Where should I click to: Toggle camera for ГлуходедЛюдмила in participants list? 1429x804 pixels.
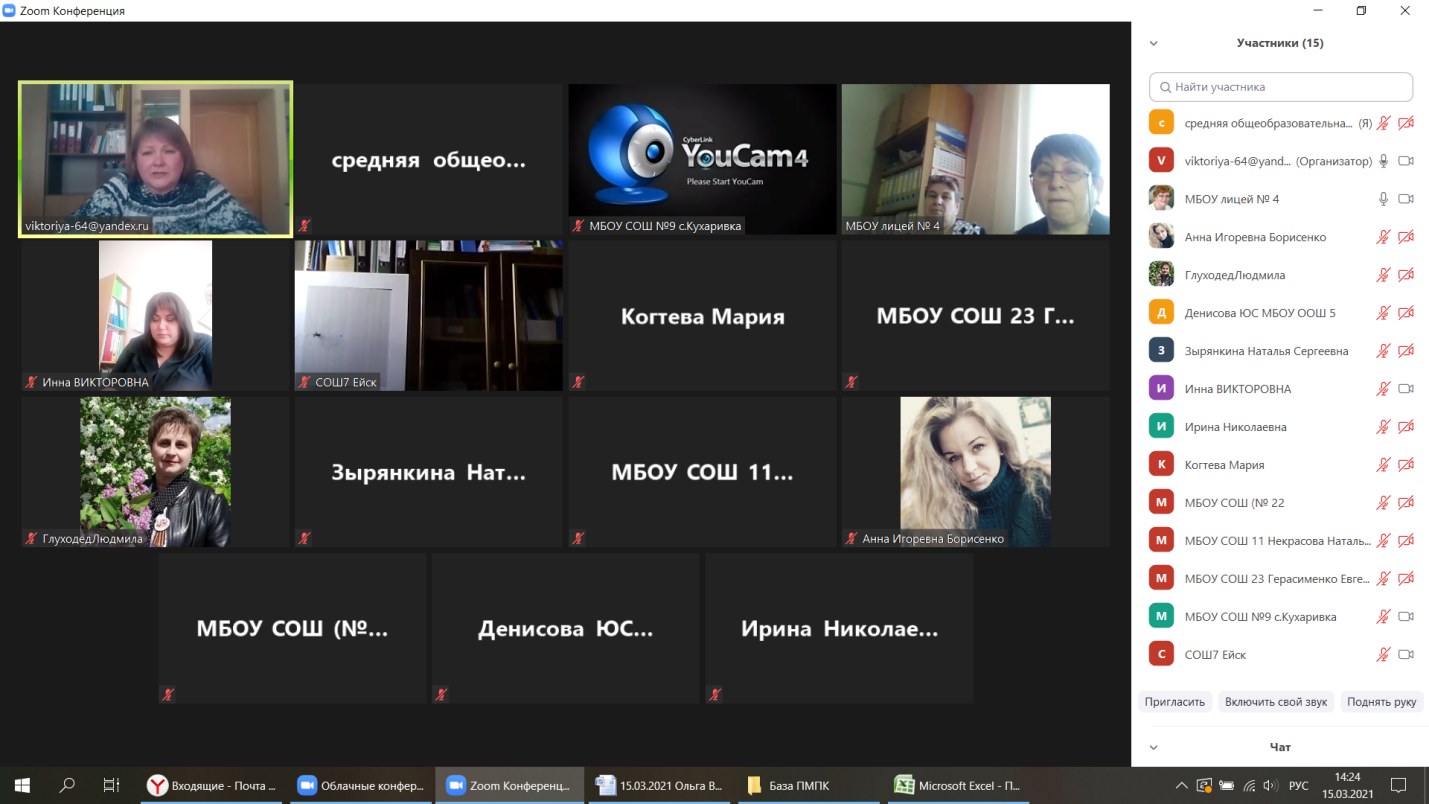pos(1405,275)
